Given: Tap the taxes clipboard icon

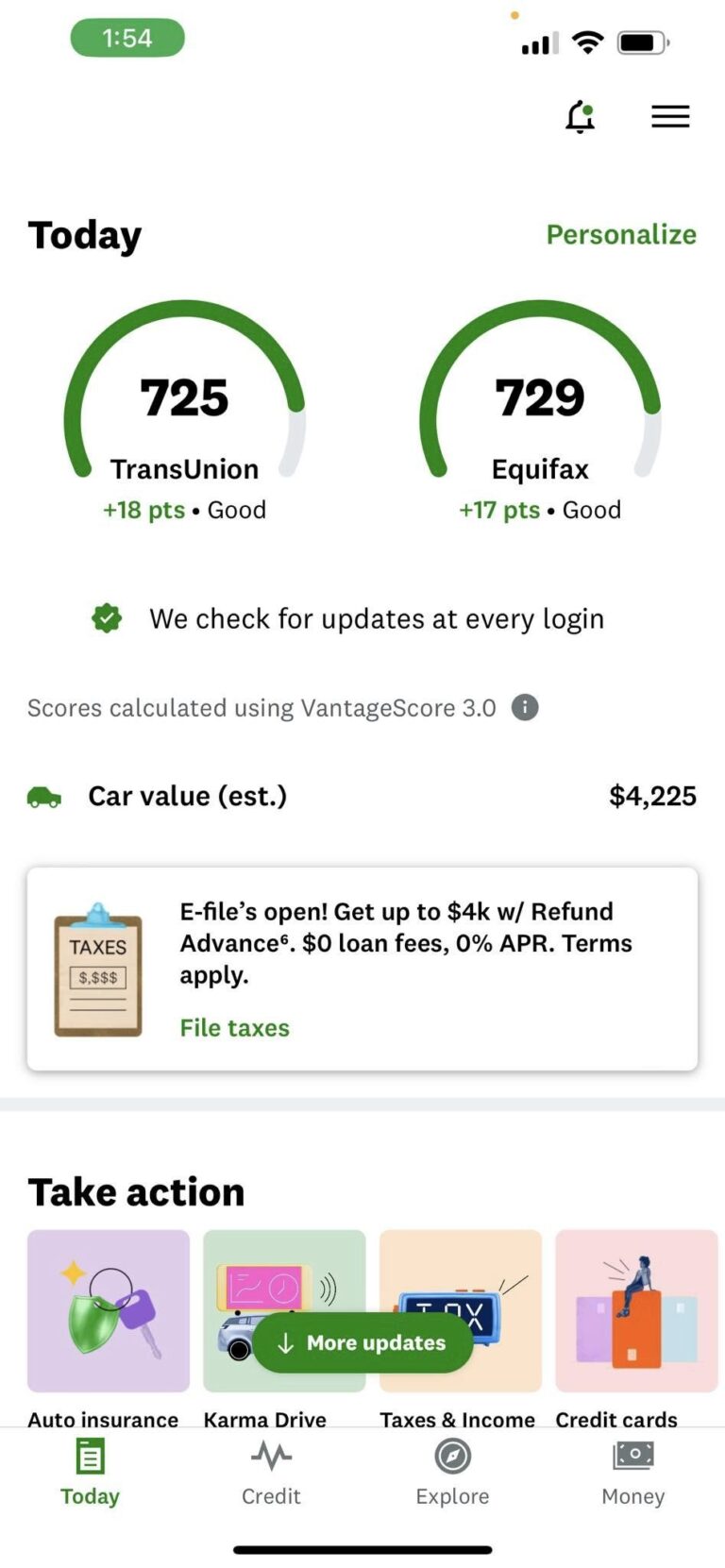Looking at the screenshot, I should coord(98,969).
